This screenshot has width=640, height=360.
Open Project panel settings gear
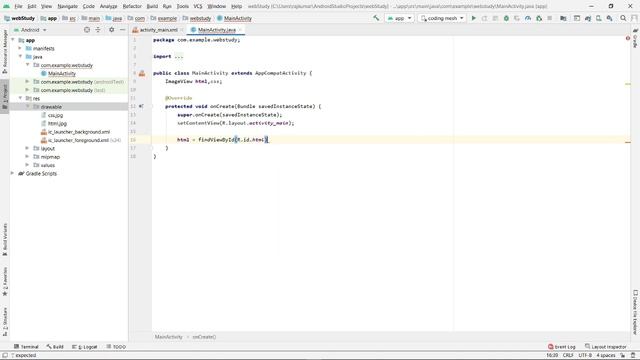(x=111, y=30)
